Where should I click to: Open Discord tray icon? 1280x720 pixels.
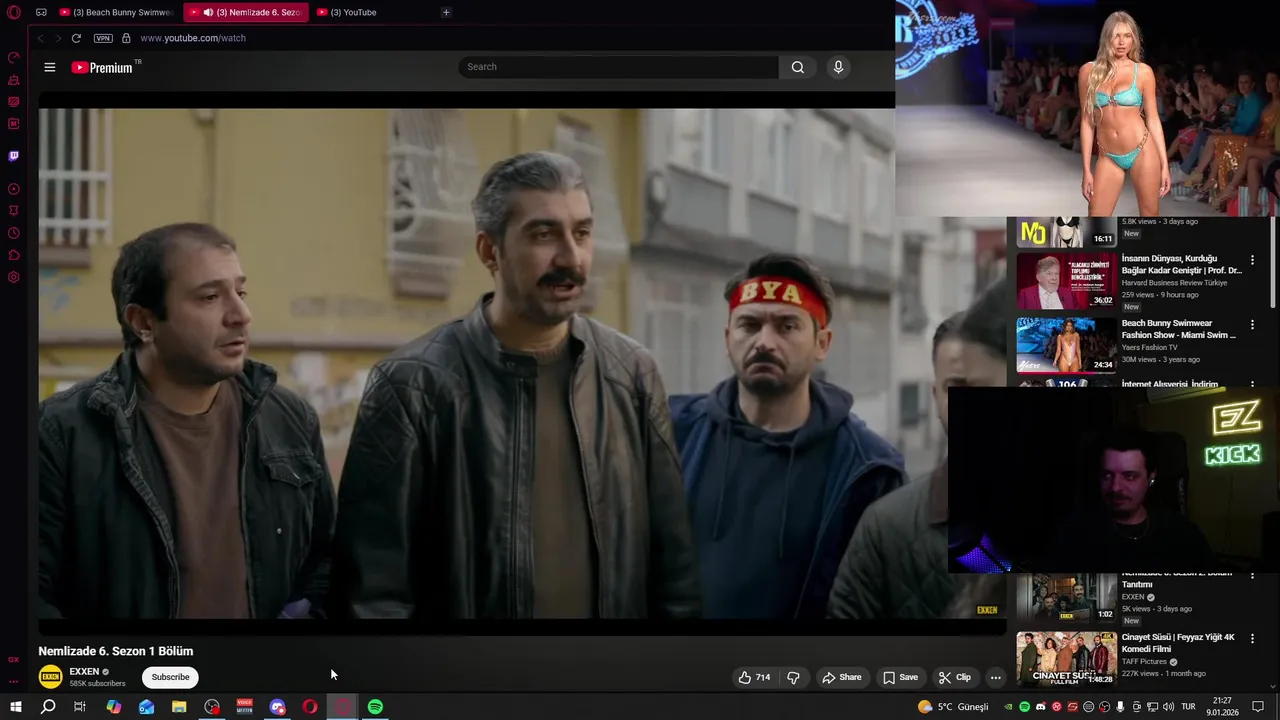[x=1040, y=707]
